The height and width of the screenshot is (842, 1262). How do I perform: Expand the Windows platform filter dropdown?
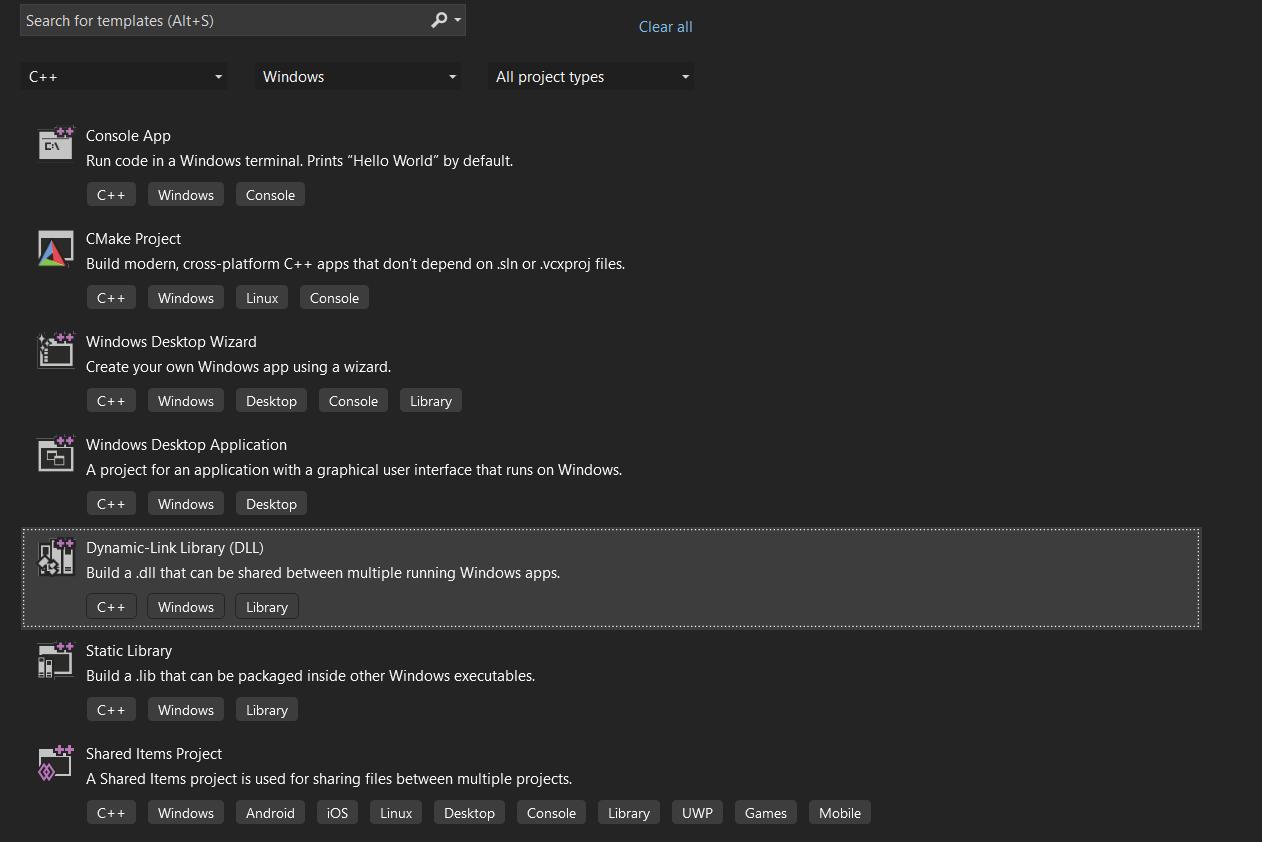358,77
